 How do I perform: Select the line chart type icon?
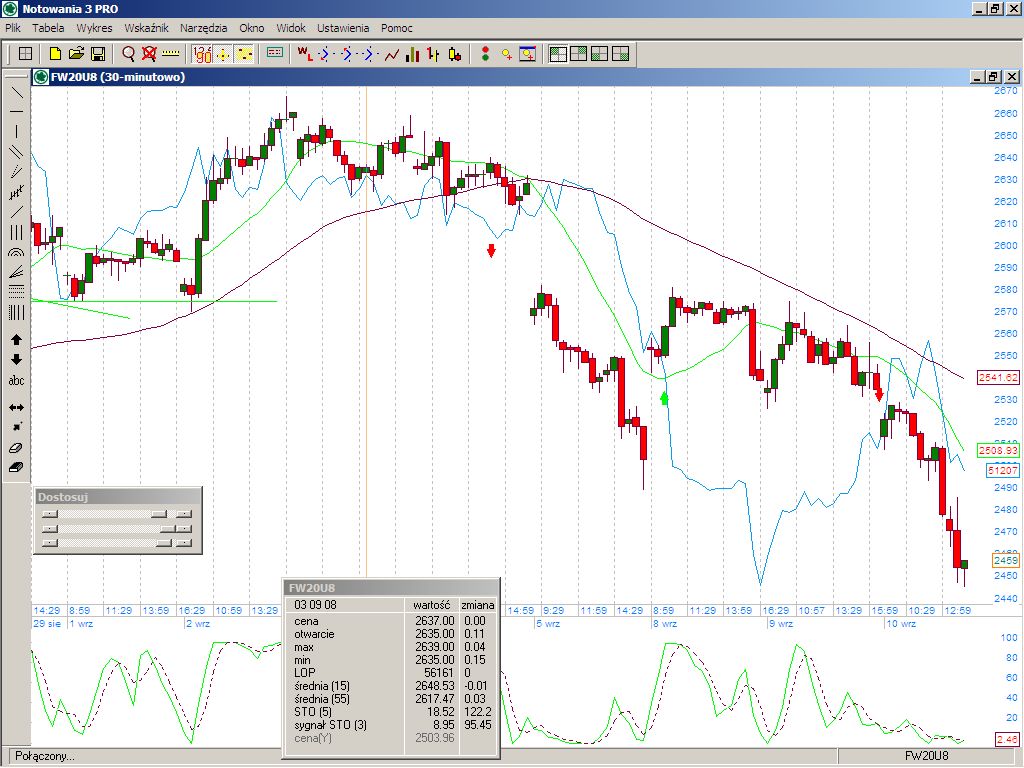click(391, 54)
